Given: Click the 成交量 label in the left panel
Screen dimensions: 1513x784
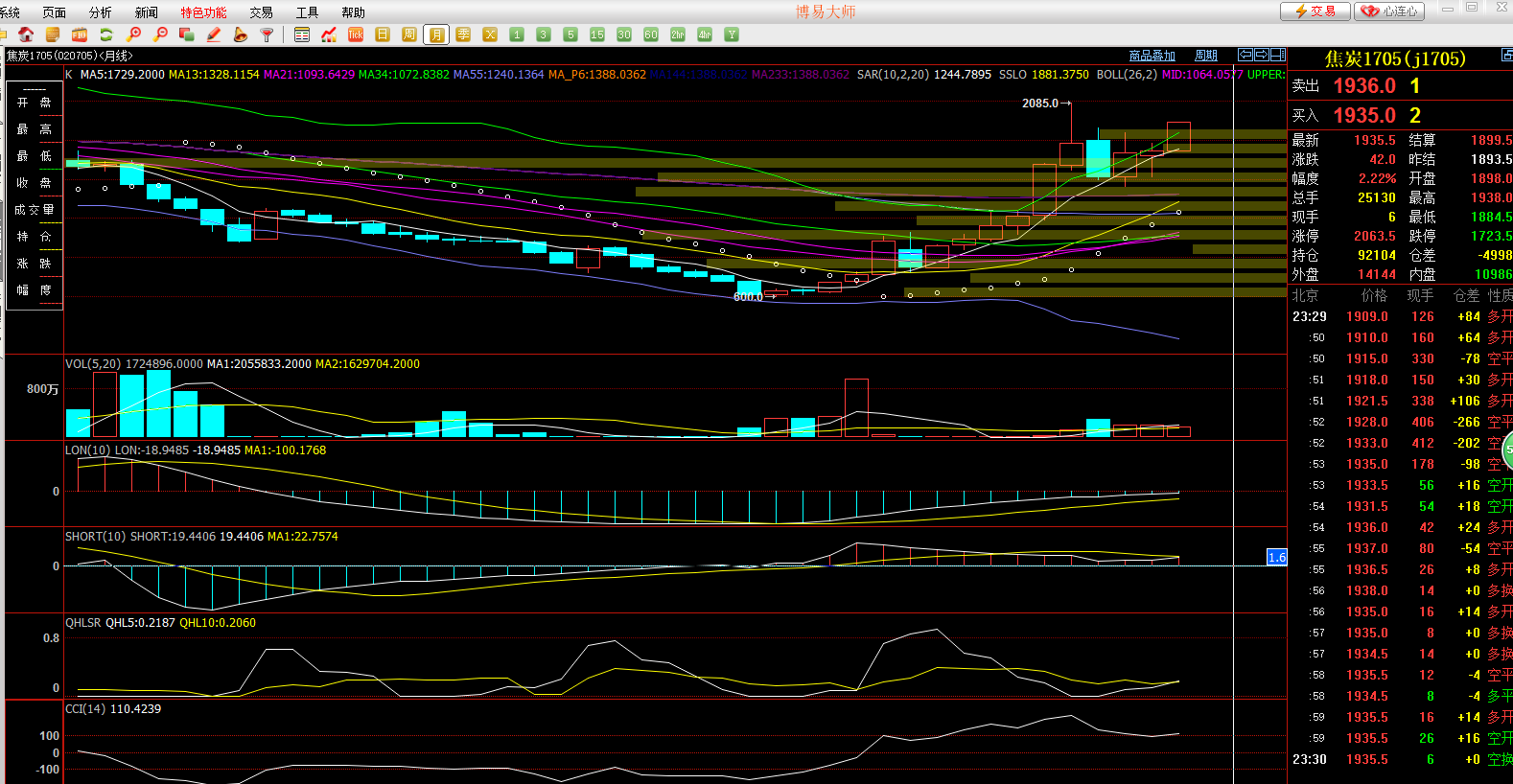Looking at the screenshot, I should (x=35, y=210).
